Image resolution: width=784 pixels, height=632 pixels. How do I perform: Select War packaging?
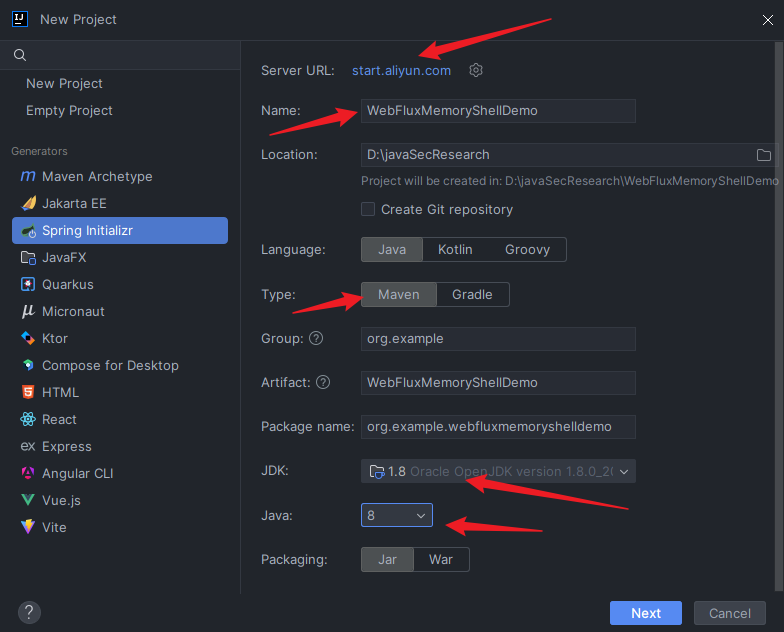tap(441, 560)
